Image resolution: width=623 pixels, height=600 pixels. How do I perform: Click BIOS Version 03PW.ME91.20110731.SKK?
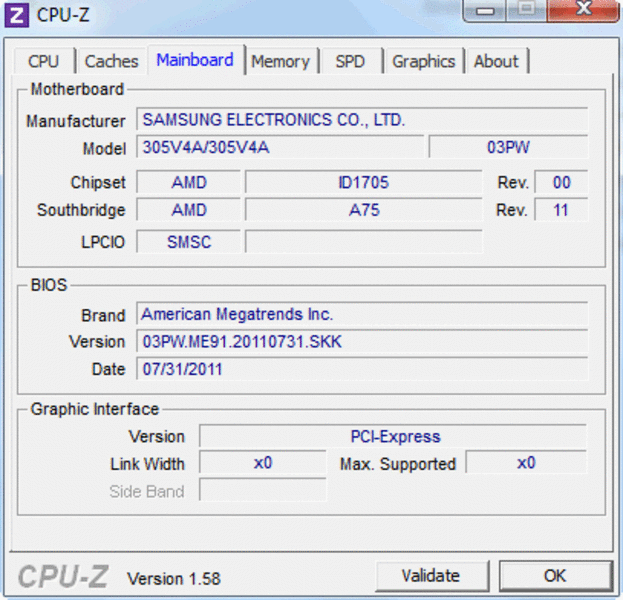[x=362, y=341]
